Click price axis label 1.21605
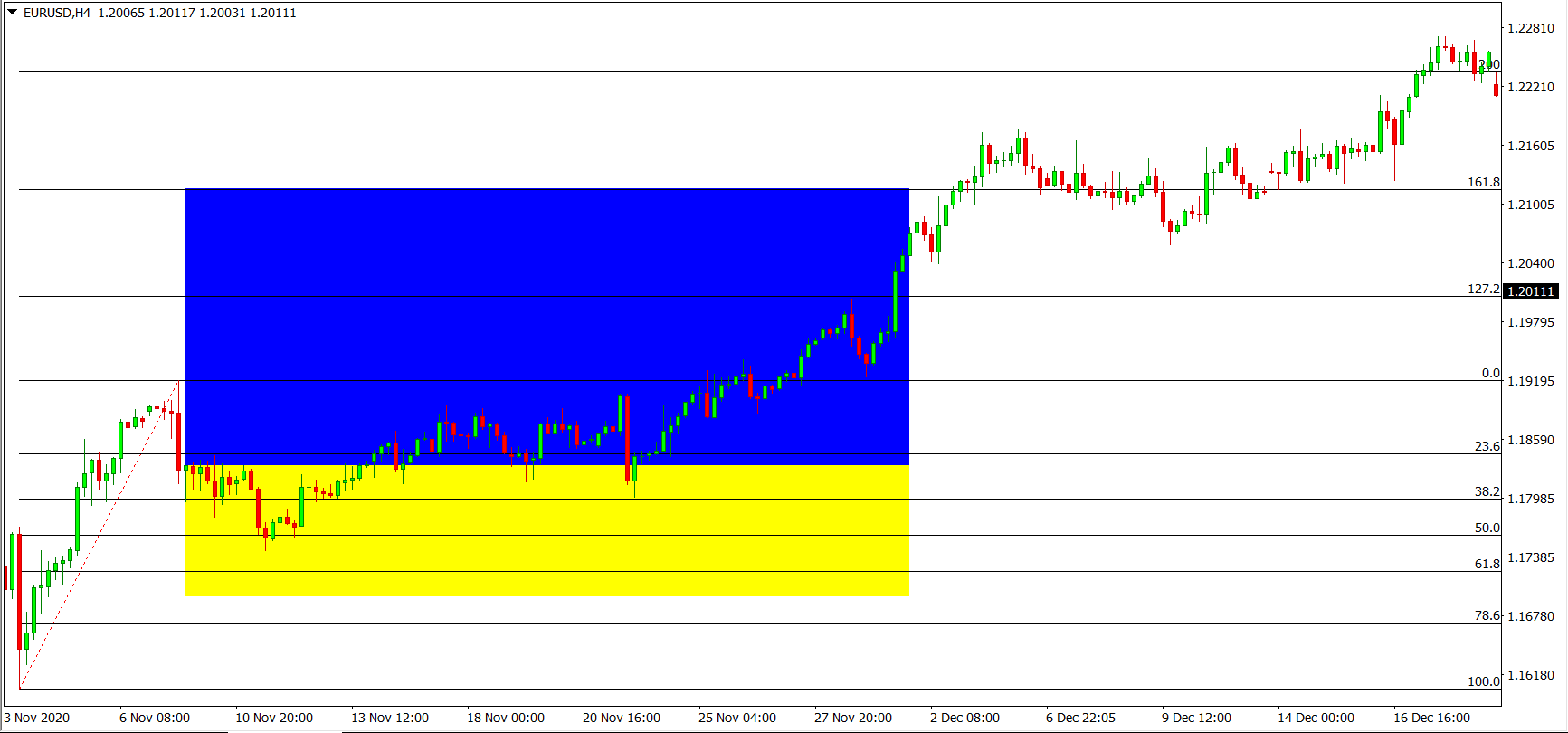The width and height of the screenshot is (1568, 733). [1530, 146]
